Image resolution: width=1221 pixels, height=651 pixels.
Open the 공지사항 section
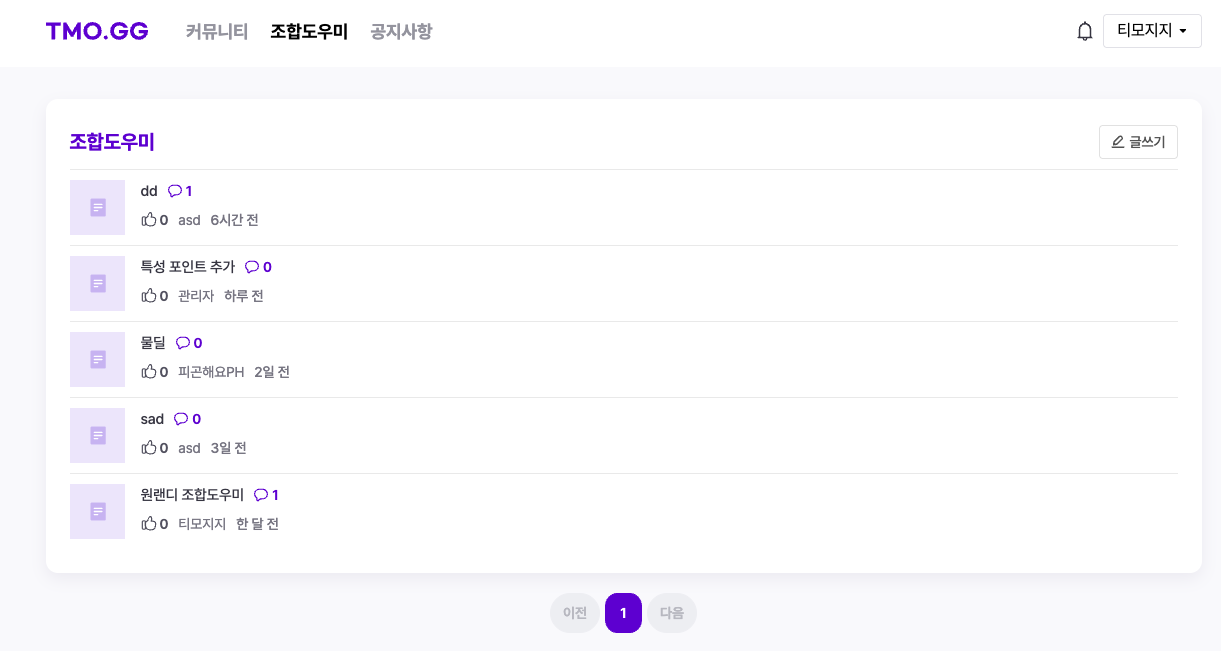400,31
